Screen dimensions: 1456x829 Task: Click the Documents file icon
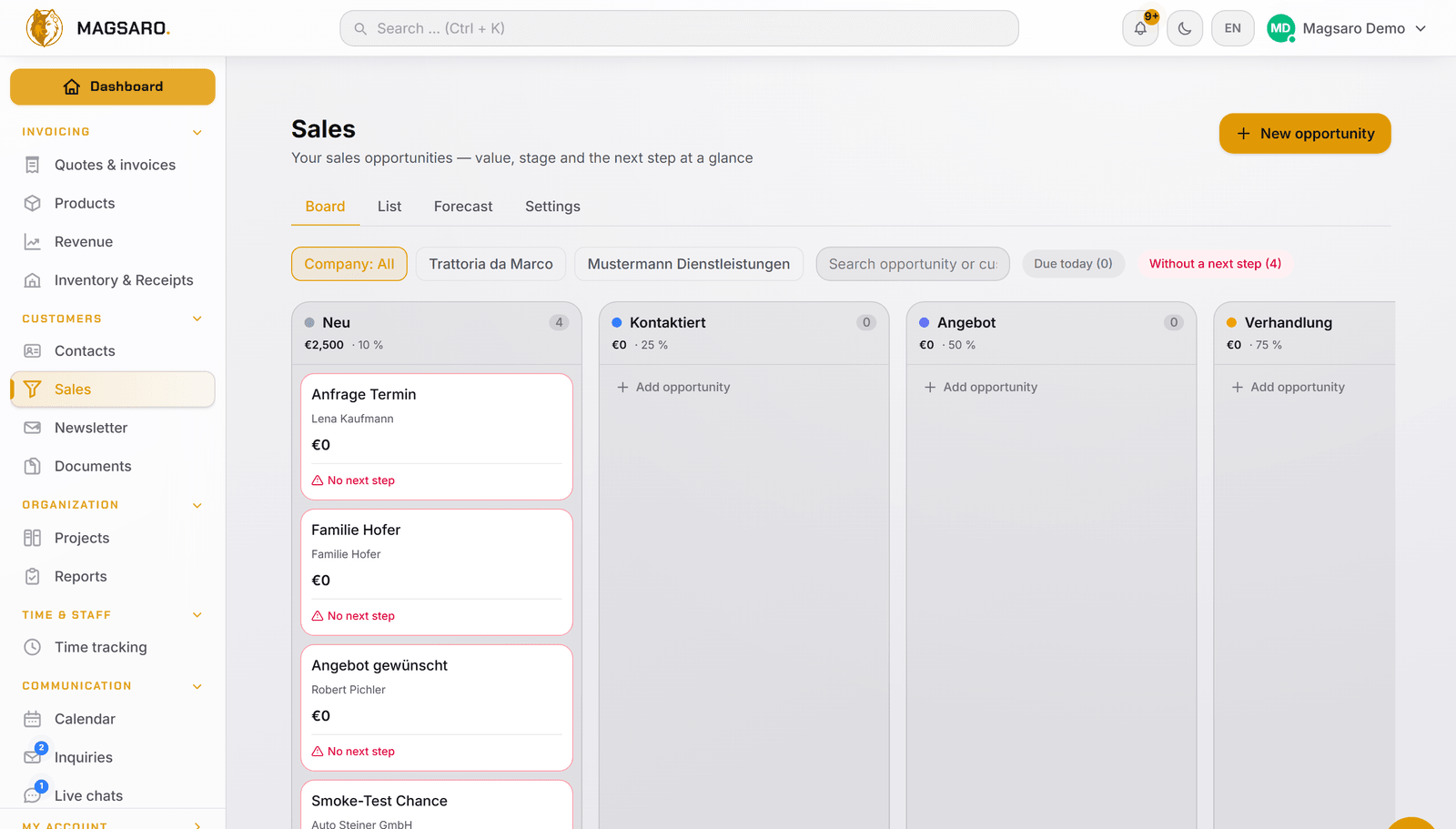(33, 466)
